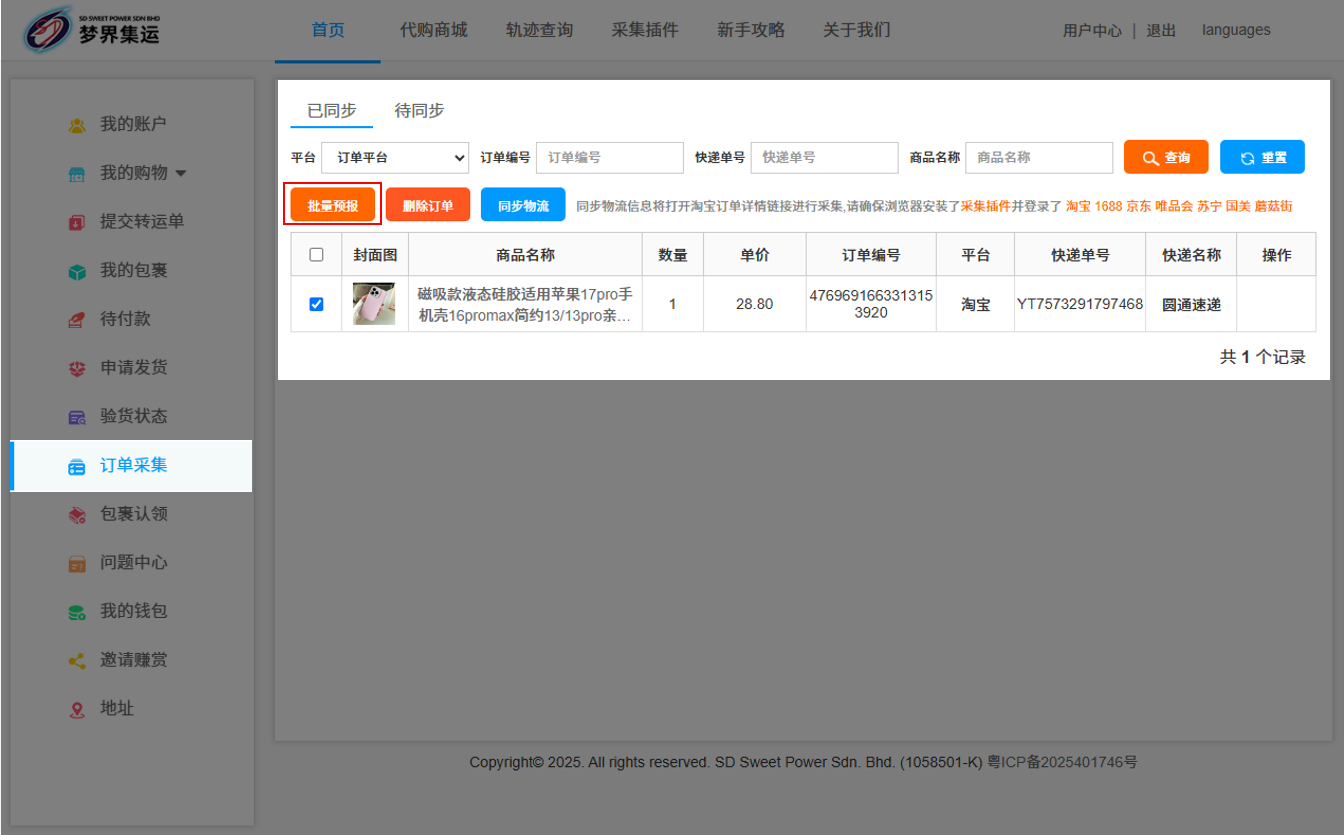Open 代购商城 in top navigation
Viewport: 1344px width, 835px height.
(x=433, y=30)
